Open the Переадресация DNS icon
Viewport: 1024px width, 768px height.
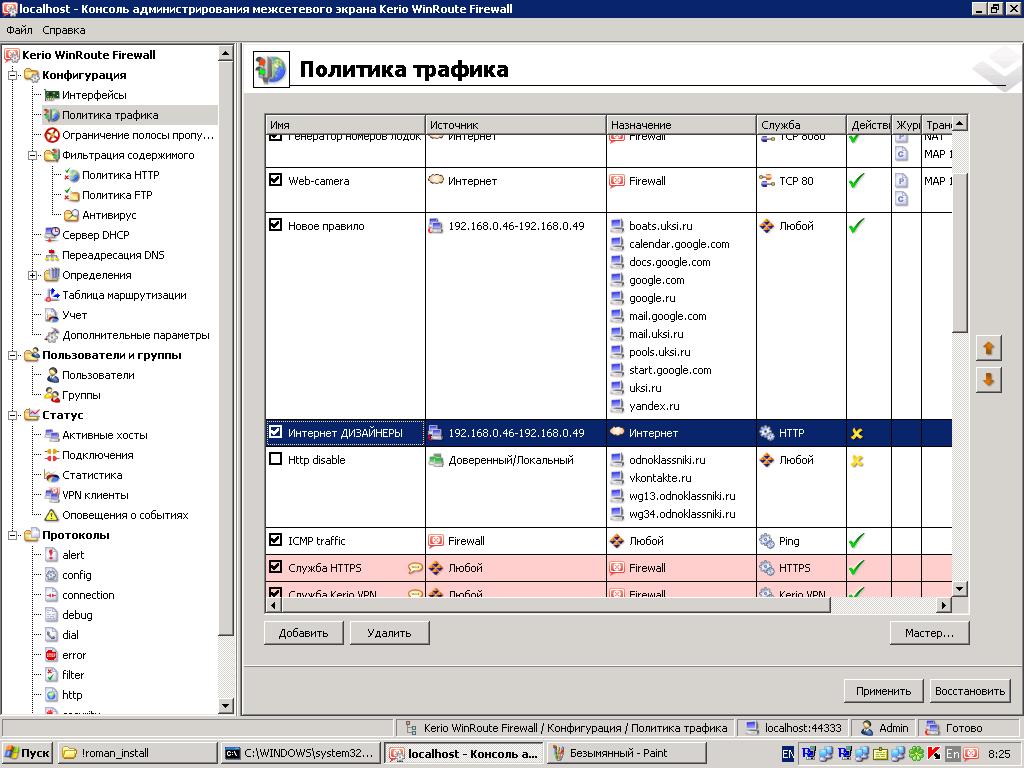[x=52, y=255]
